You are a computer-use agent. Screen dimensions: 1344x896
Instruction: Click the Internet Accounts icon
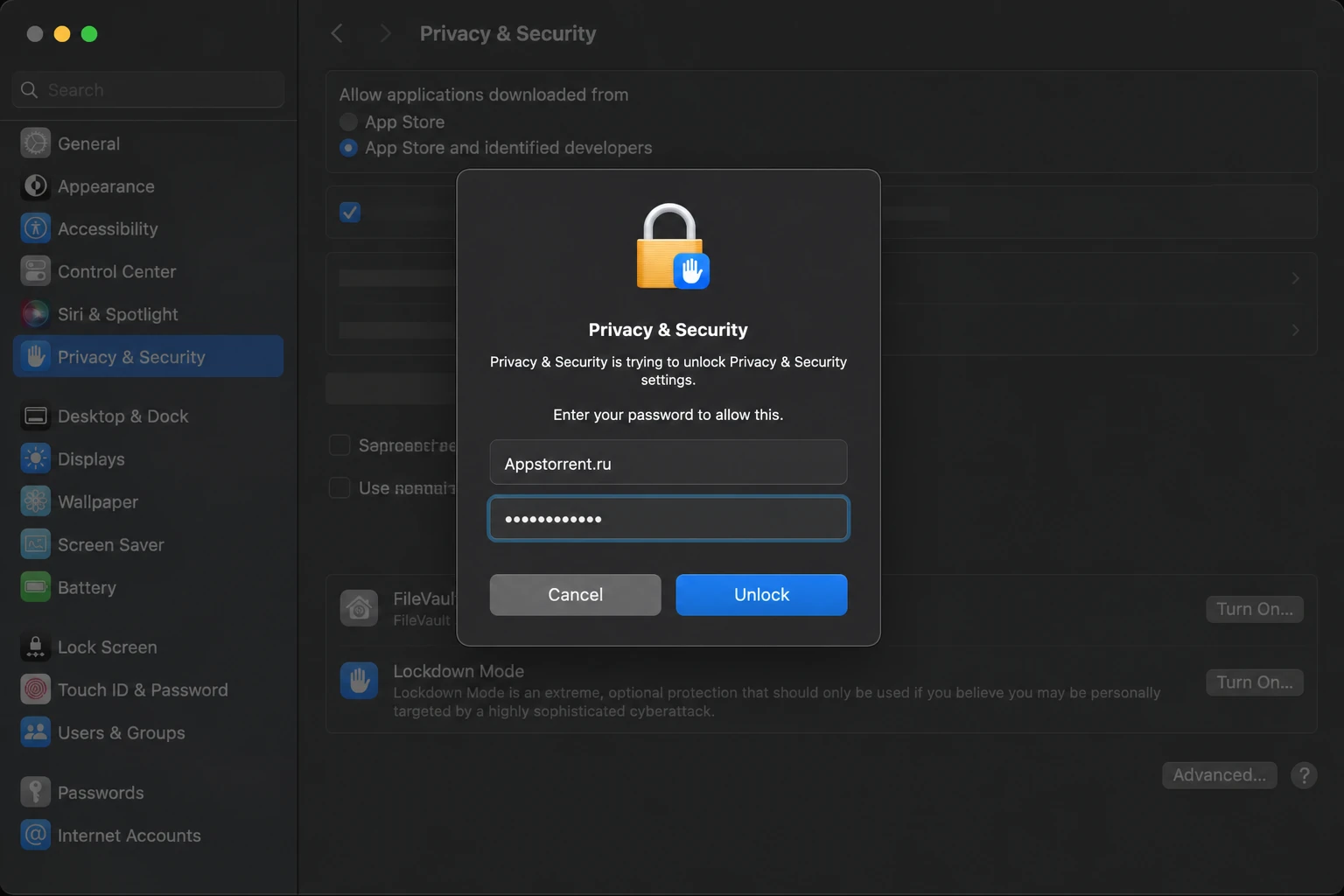pyautogui.click(x=35, y=835)
